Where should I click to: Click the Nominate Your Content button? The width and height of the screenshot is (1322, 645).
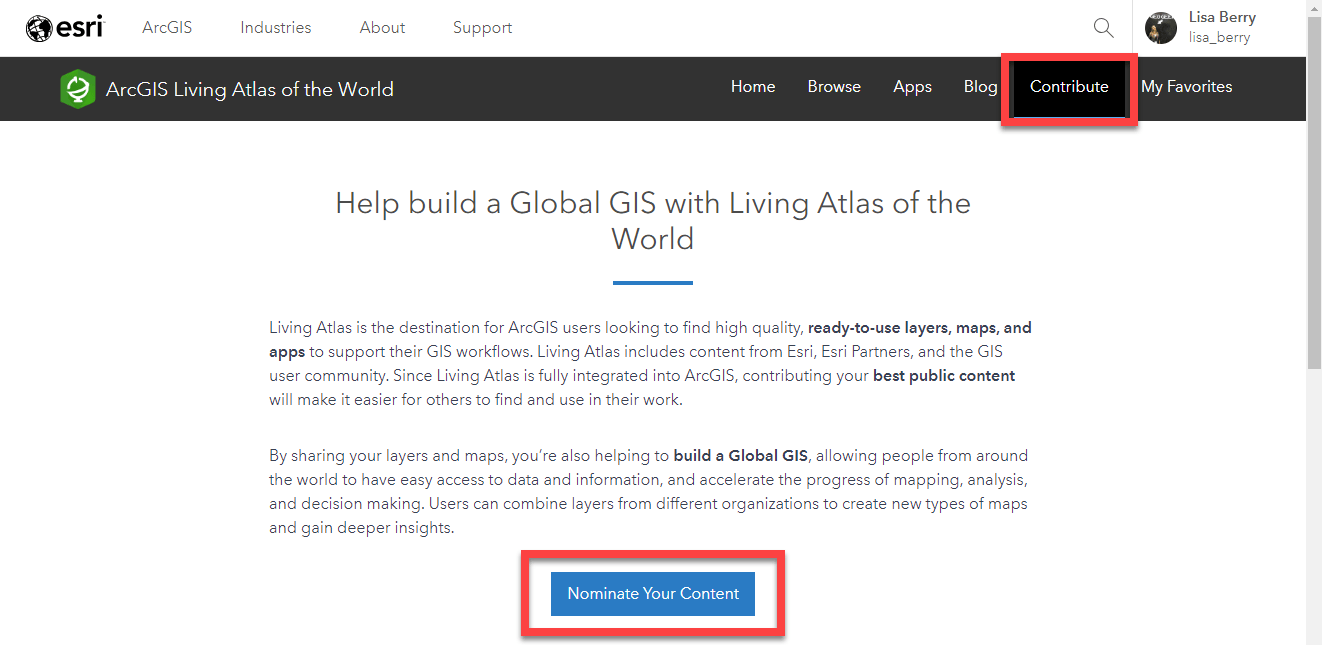pos(653,593)
